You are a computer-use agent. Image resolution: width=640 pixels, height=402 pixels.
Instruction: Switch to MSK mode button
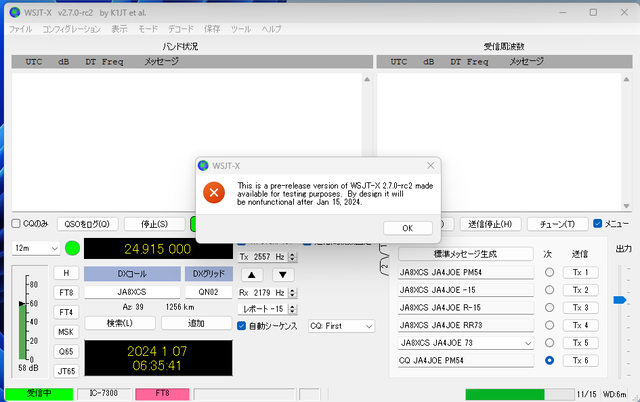click(x=66, y=332)
